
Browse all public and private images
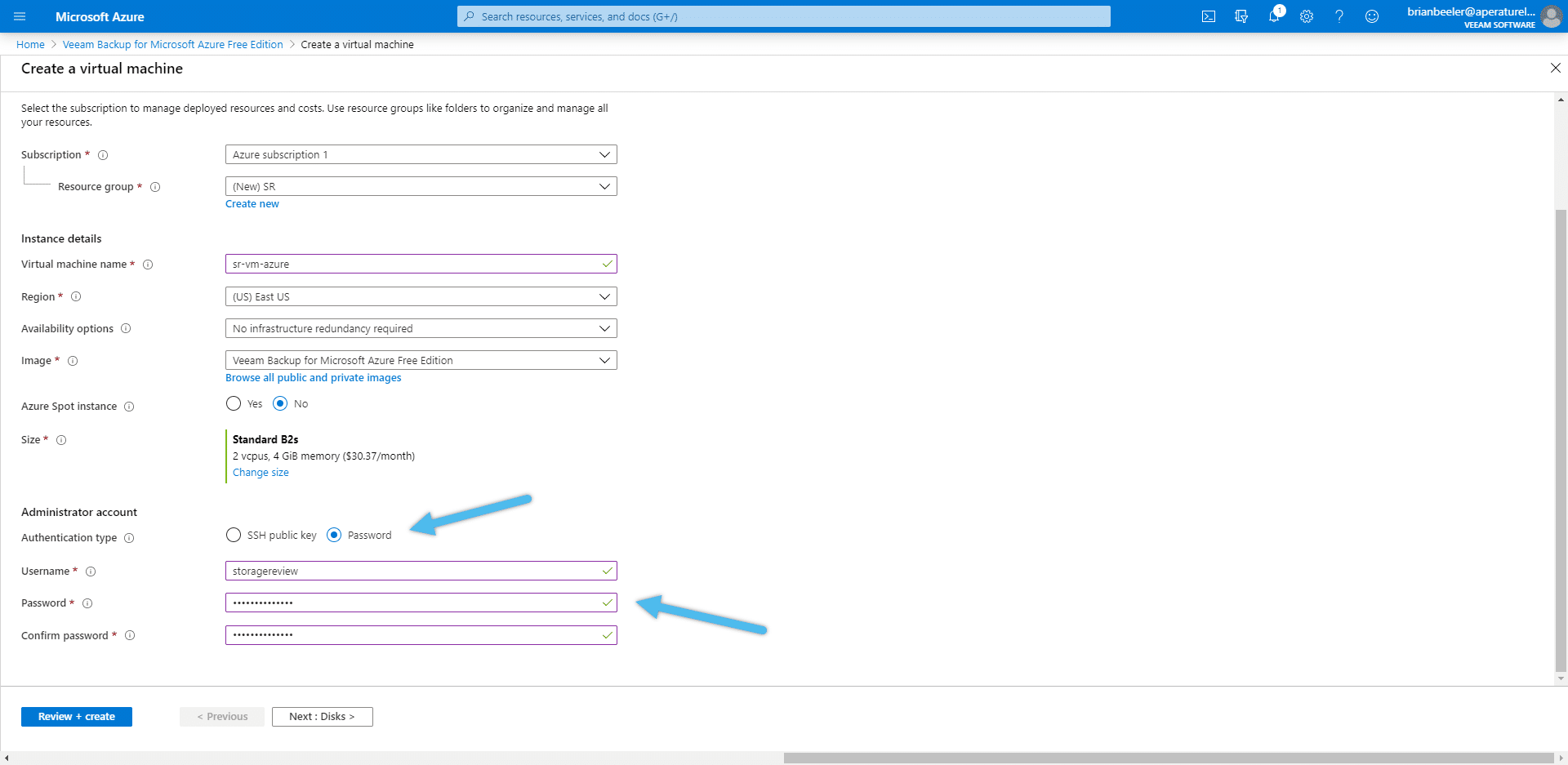[x=314, y=378]
